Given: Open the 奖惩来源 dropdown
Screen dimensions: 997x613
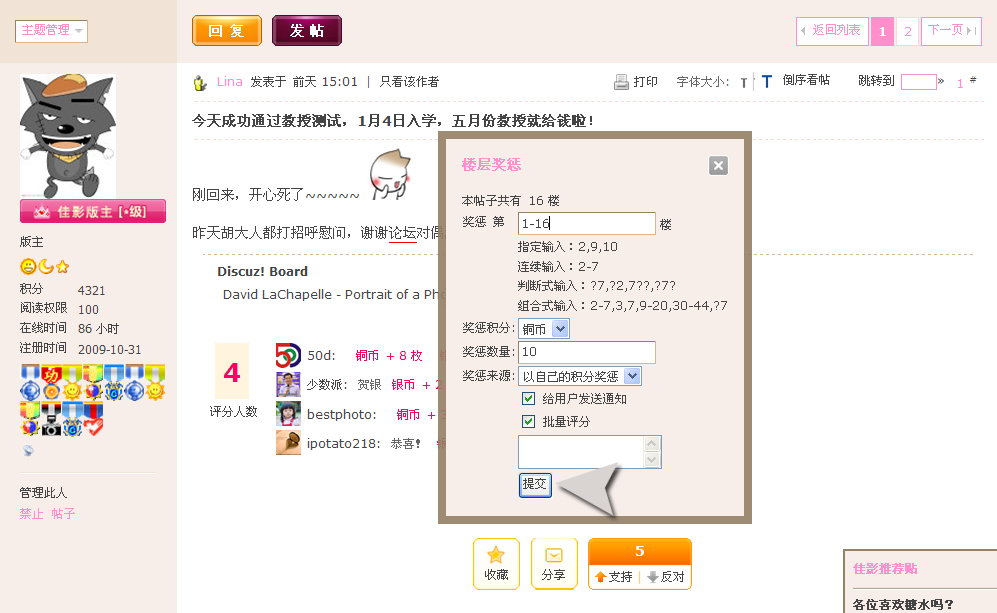Looking at the screenshot, I should (x=580, y=376).
